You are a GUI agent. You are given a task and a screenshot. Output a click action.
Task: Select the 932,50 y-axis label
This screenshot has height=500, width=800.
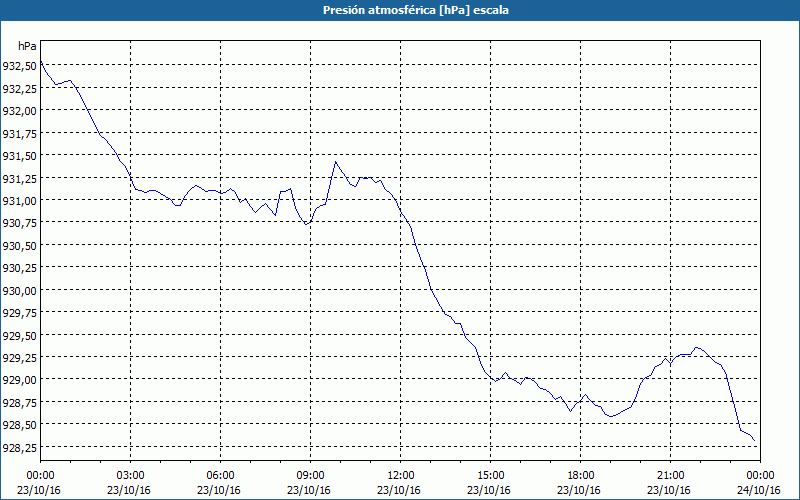click(19, 65)
